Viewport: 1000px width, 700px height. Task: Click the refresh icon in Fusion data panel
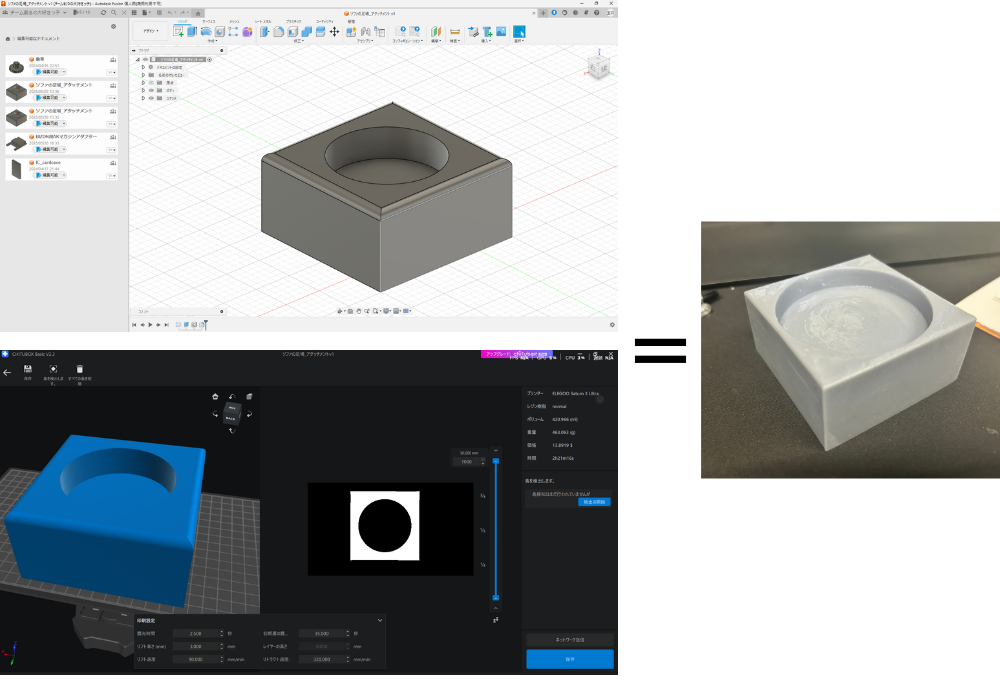pyautogui.click(x=104, y=12)
